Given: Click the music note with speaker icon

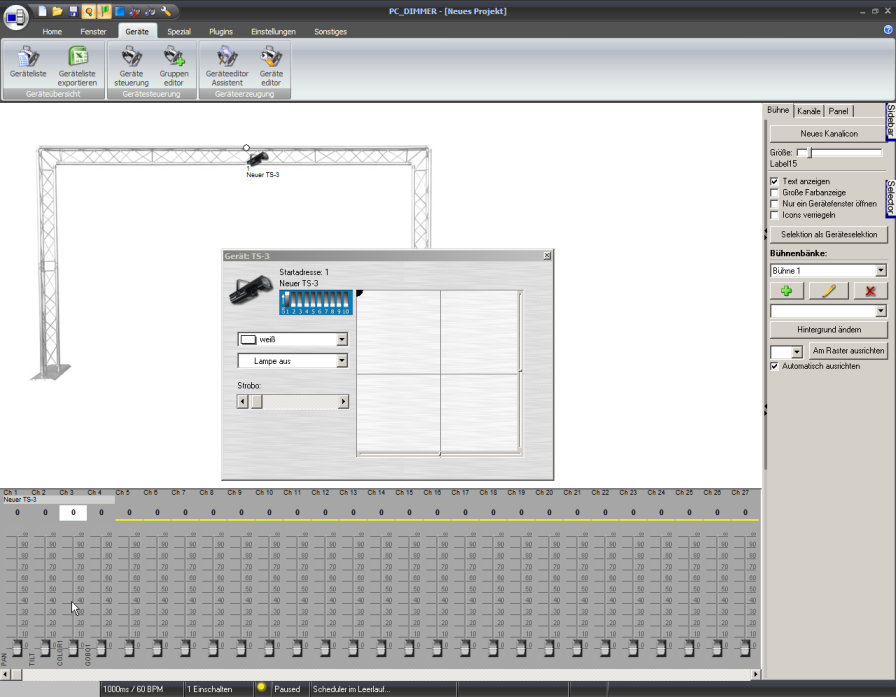Looking at the screenshot, I should 150,11.
